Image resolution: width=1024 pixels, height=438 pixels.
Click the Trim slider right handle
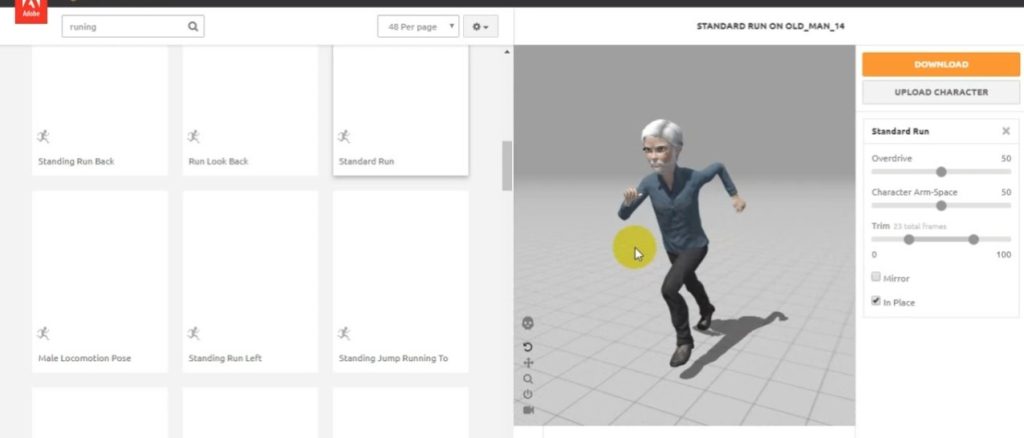(x=974, y=240)
